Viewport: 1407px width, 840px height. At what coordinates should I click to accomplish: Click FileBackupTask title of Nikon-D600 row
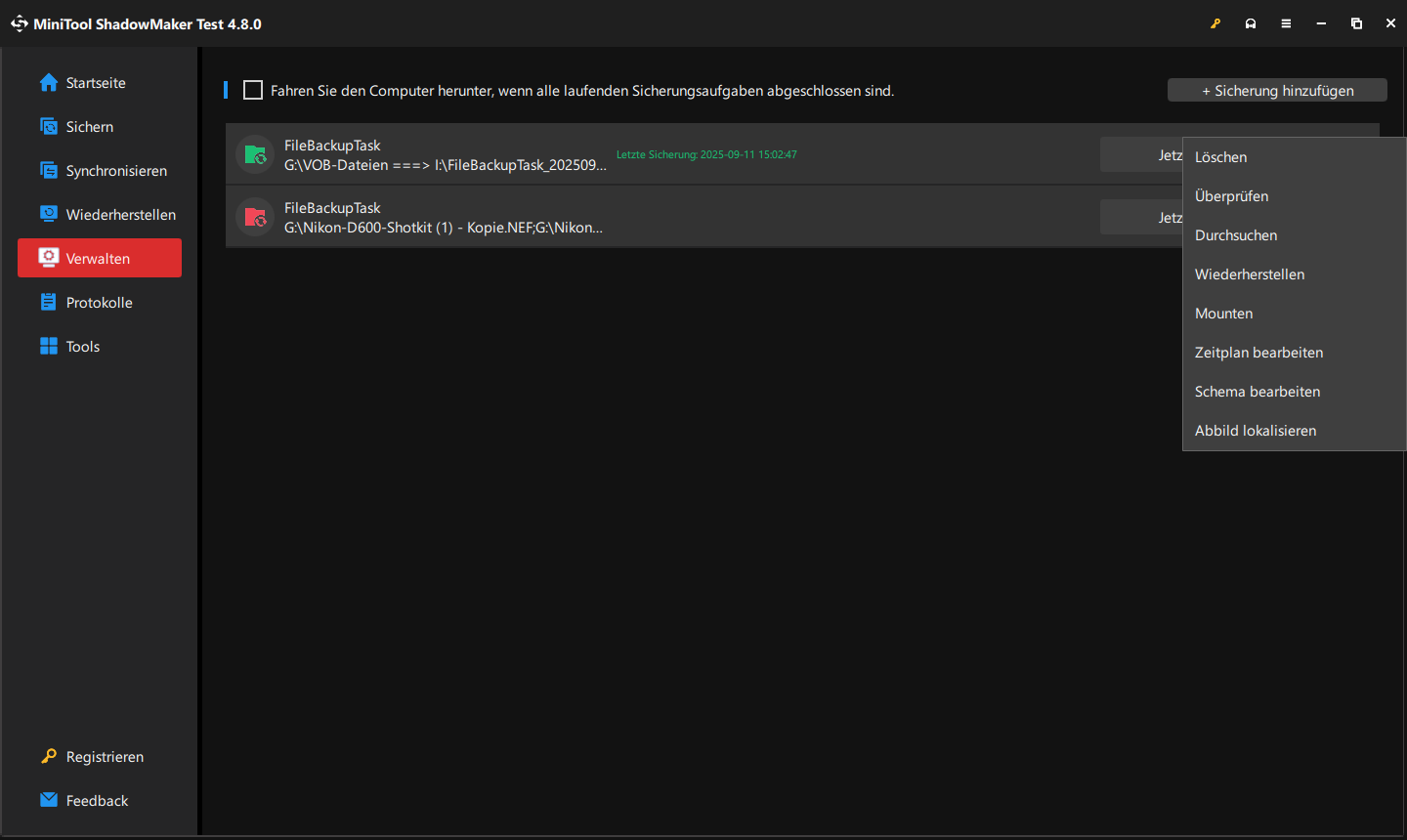pos(332,208)
